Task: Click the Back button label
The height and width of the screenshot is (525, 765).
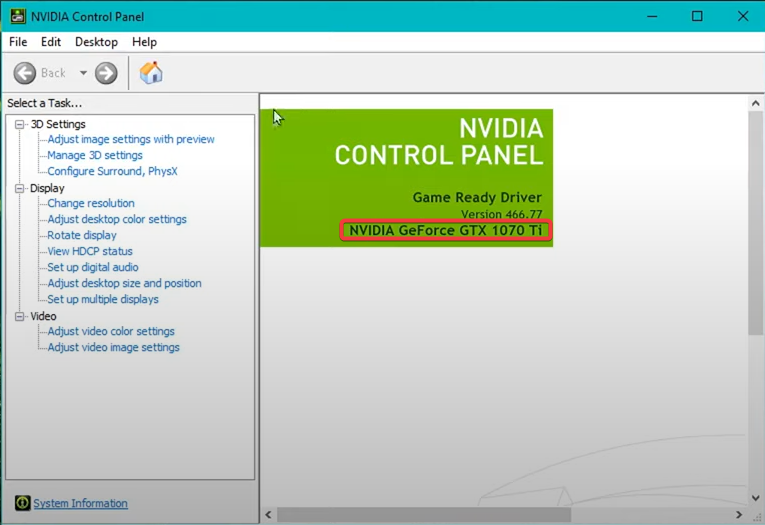Action: (x=53, y=73)
